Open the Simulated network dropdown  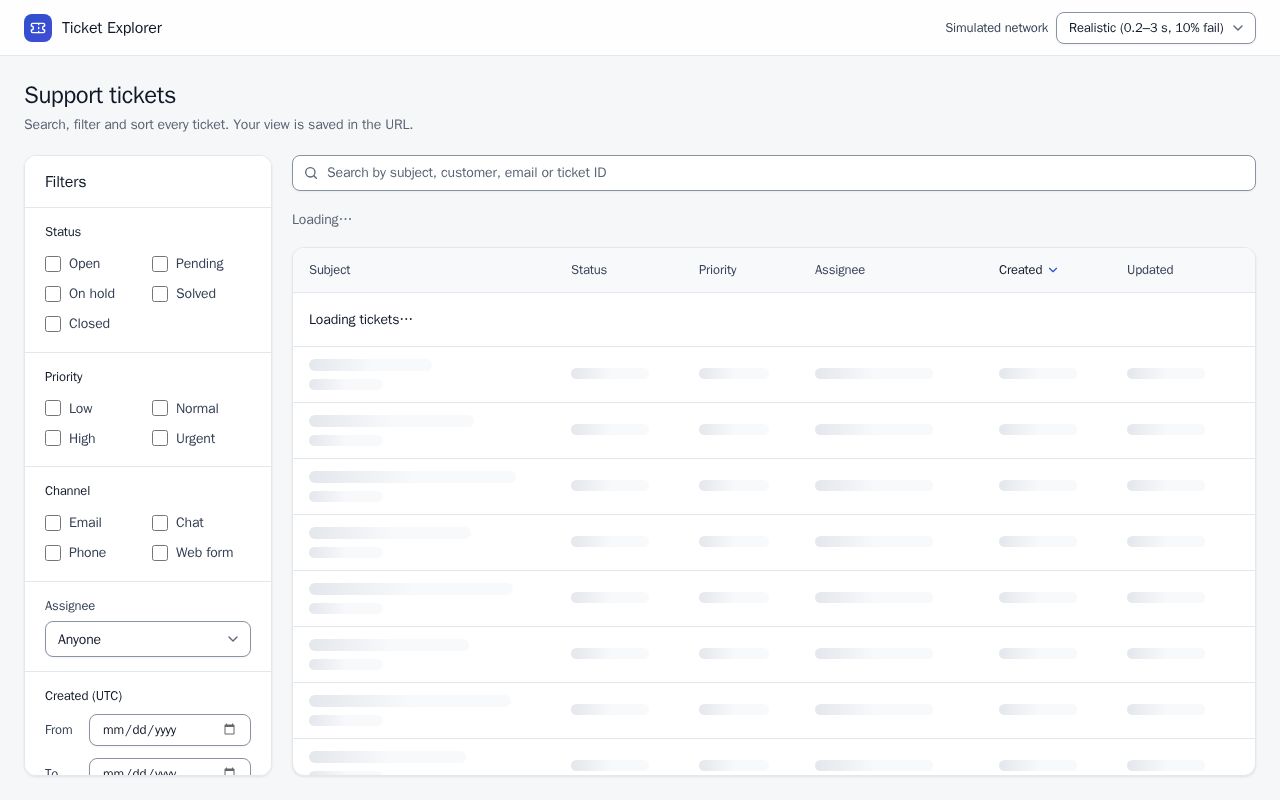(x=1155, y=28)
